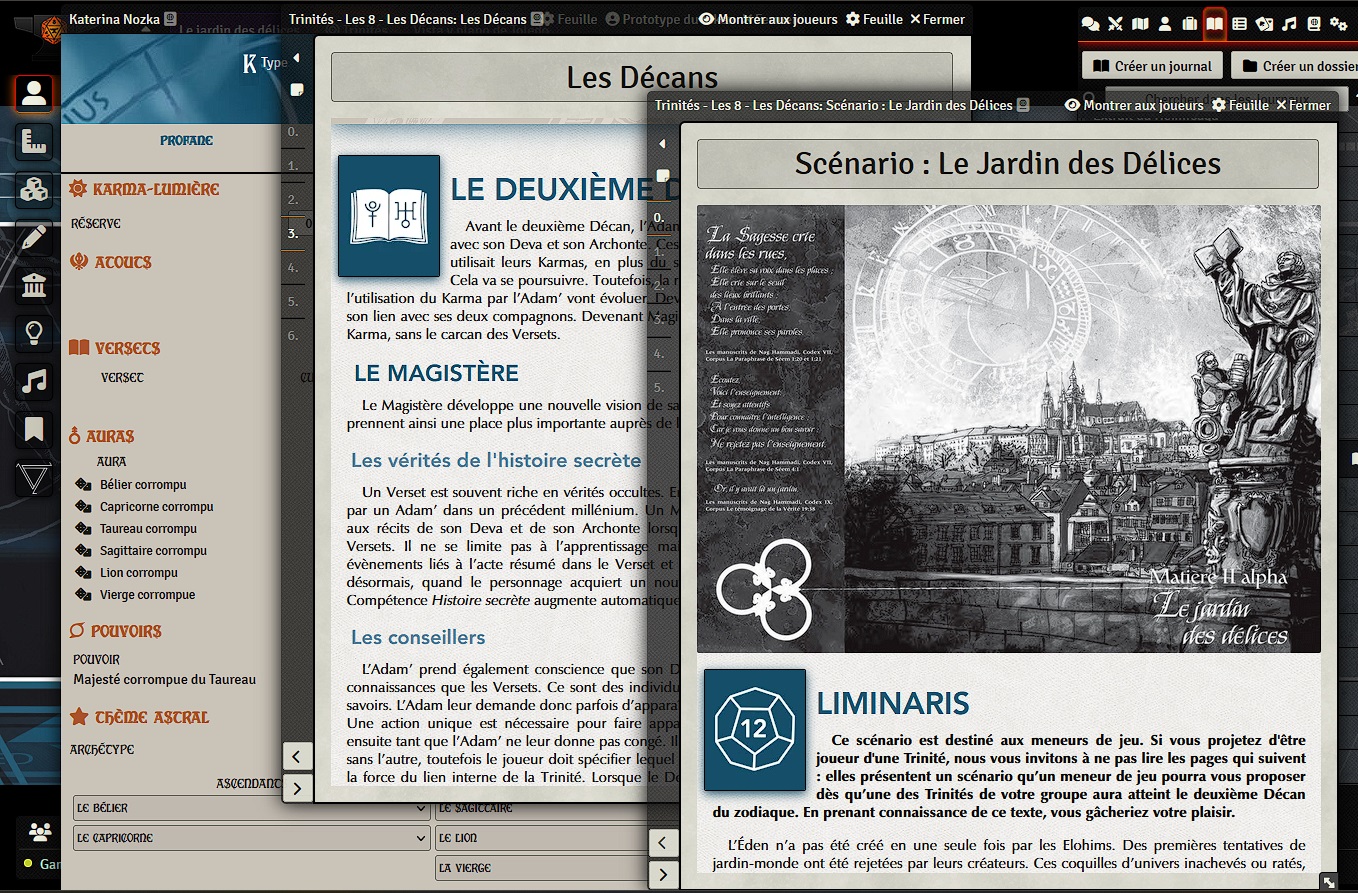Open the Card Stacks sidebar tab
1358x893 pixels.
click(x=1265, y=23)
